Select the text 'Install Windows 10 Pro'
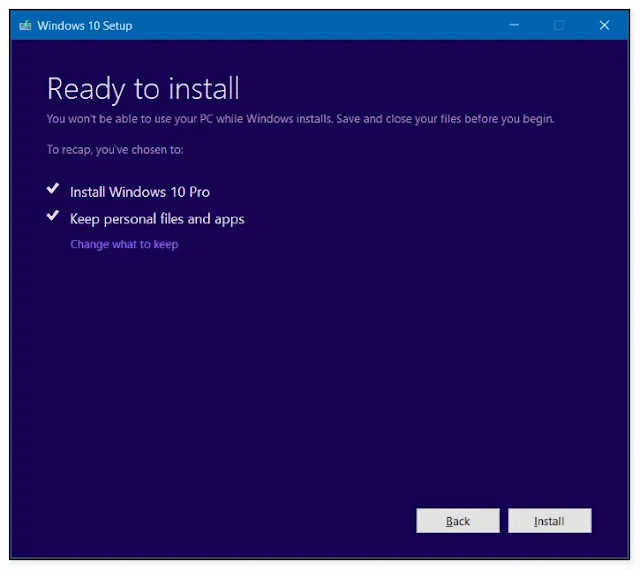The height and width of the screenshot is (570, 640). 140,192
